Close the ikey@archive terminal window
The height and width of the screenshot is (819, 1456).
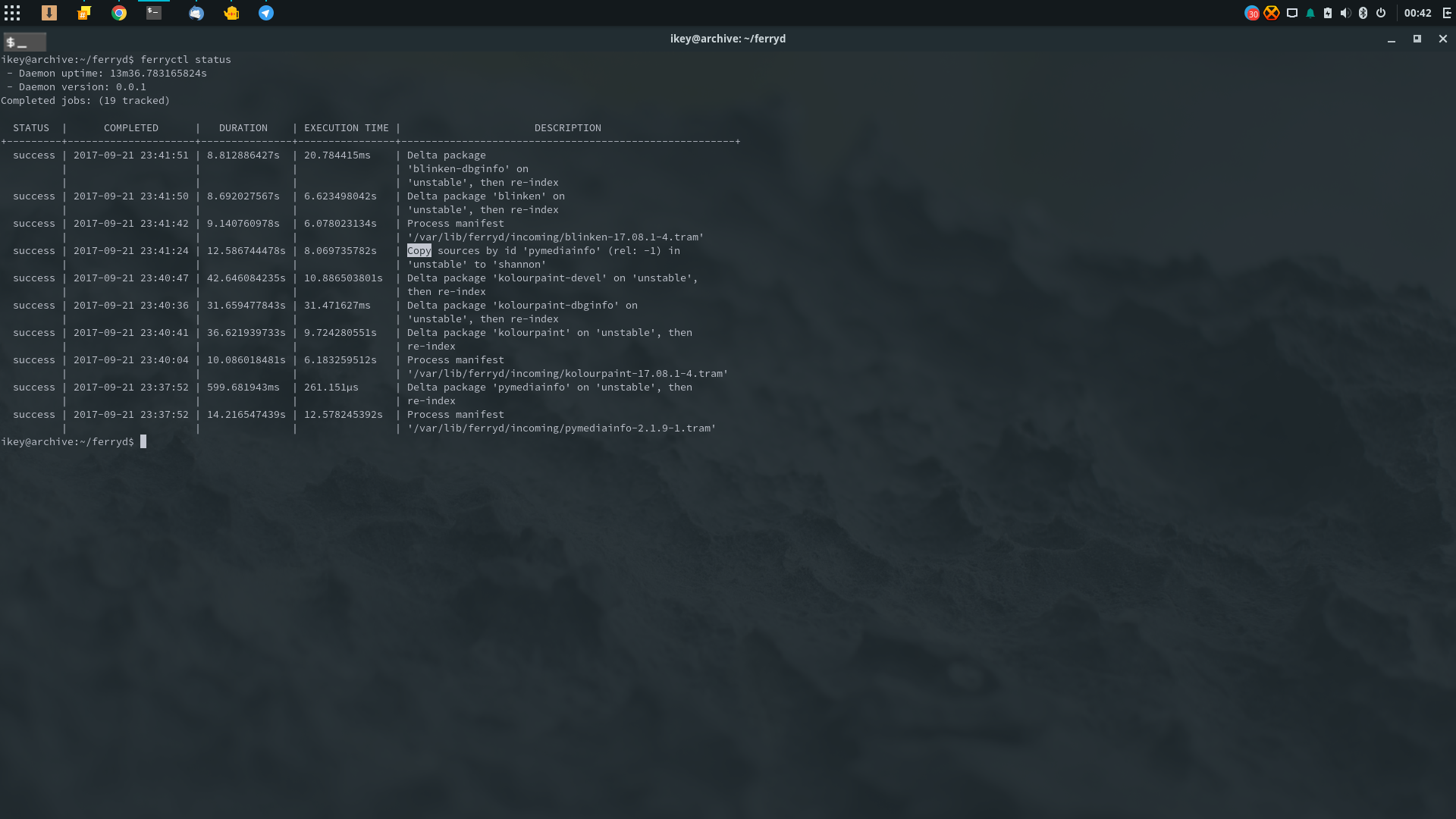point(1443,39)
